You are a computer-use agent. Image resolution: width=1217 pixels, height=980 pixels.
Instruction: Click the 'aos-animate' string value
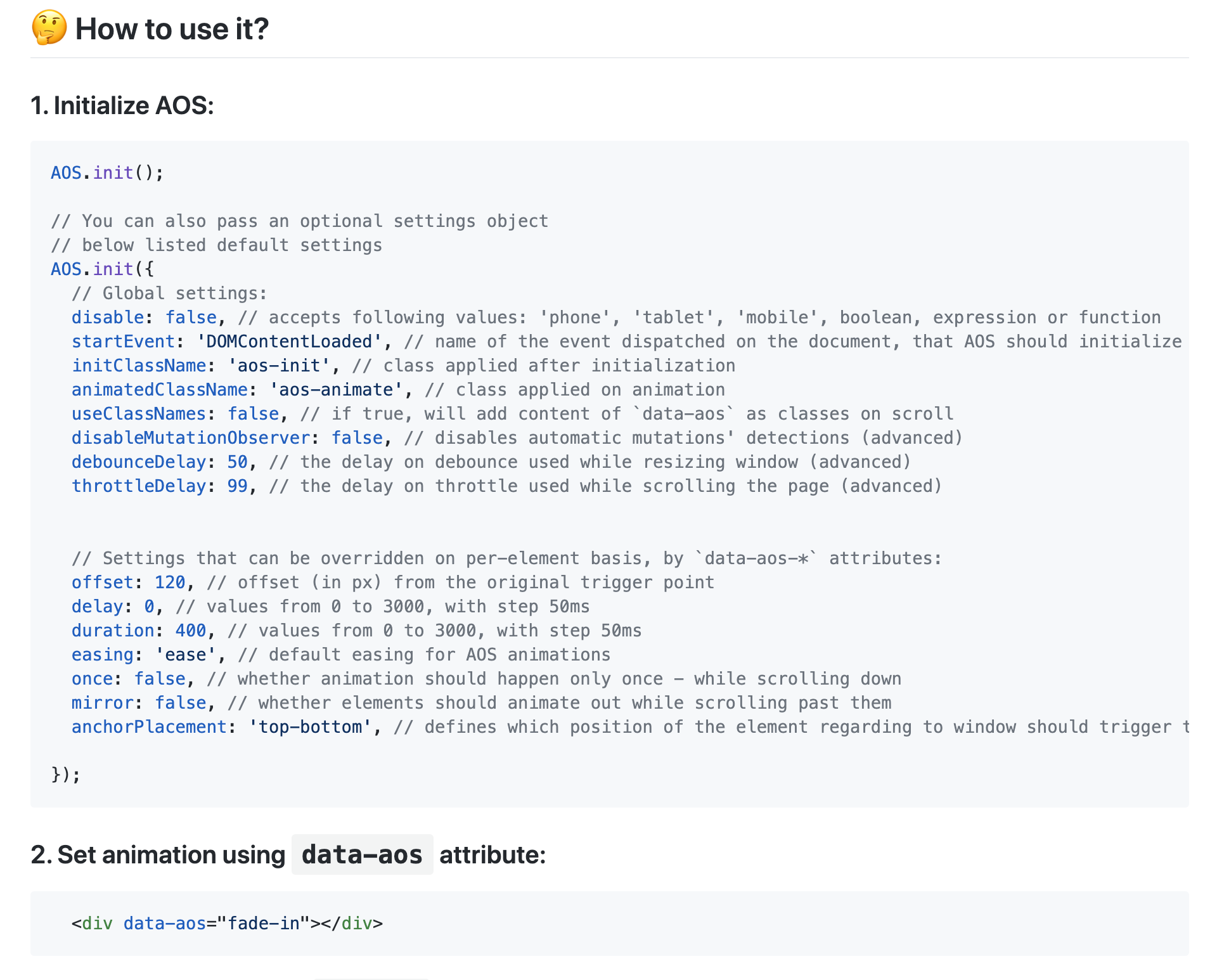(336, 389)
